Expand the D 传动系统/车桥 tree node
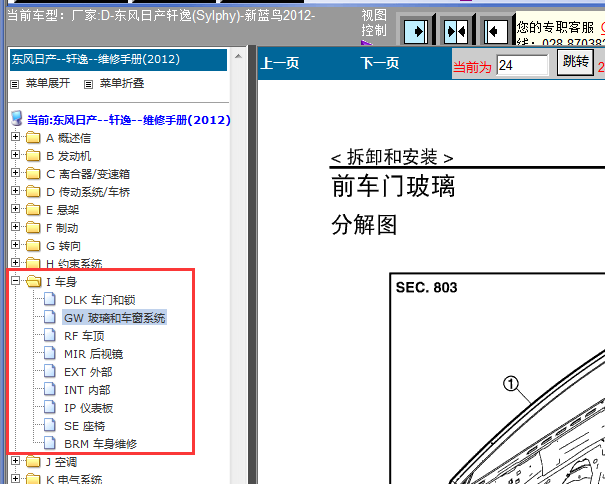605x484 pixels. [15, 191]
